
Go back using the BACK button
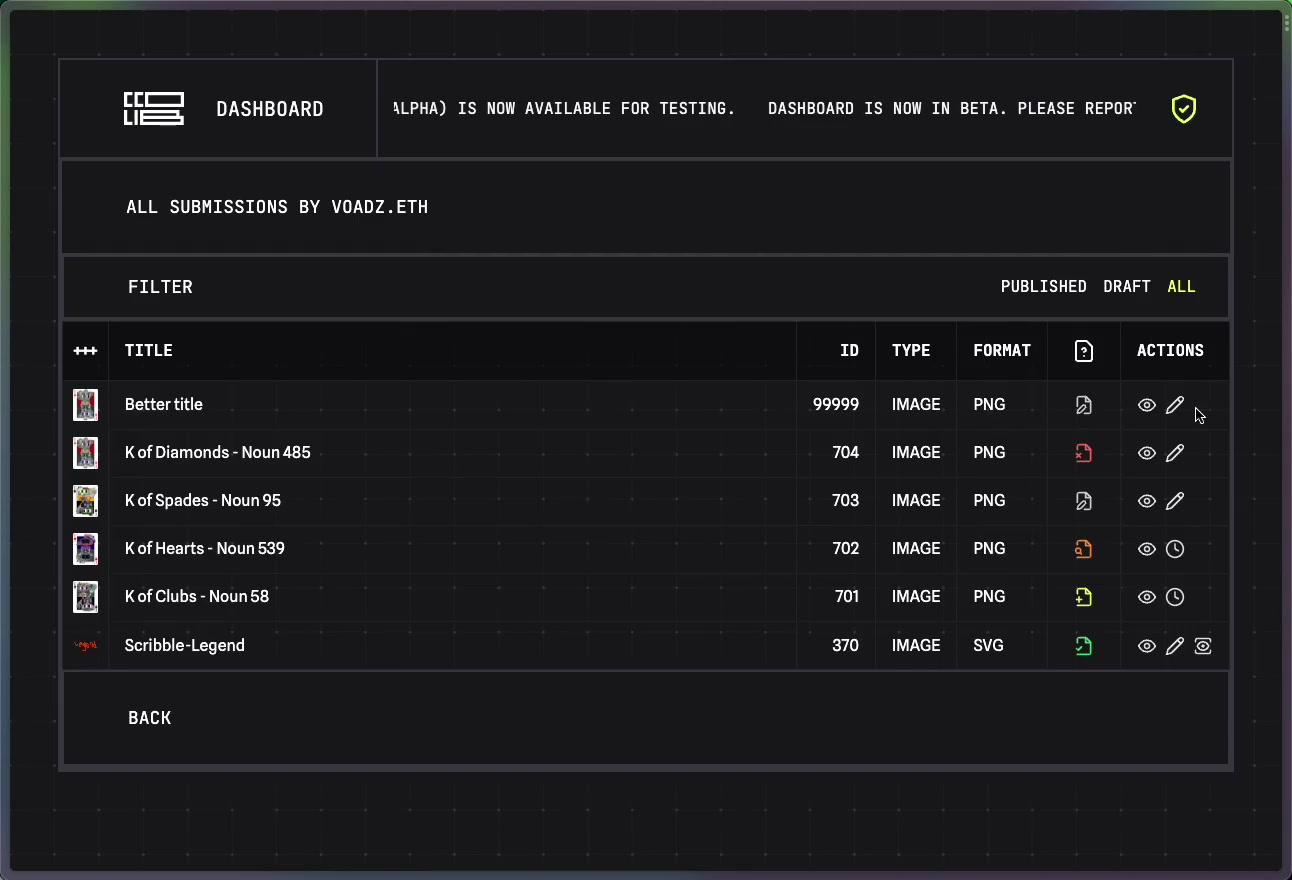(x=150, y=718)
